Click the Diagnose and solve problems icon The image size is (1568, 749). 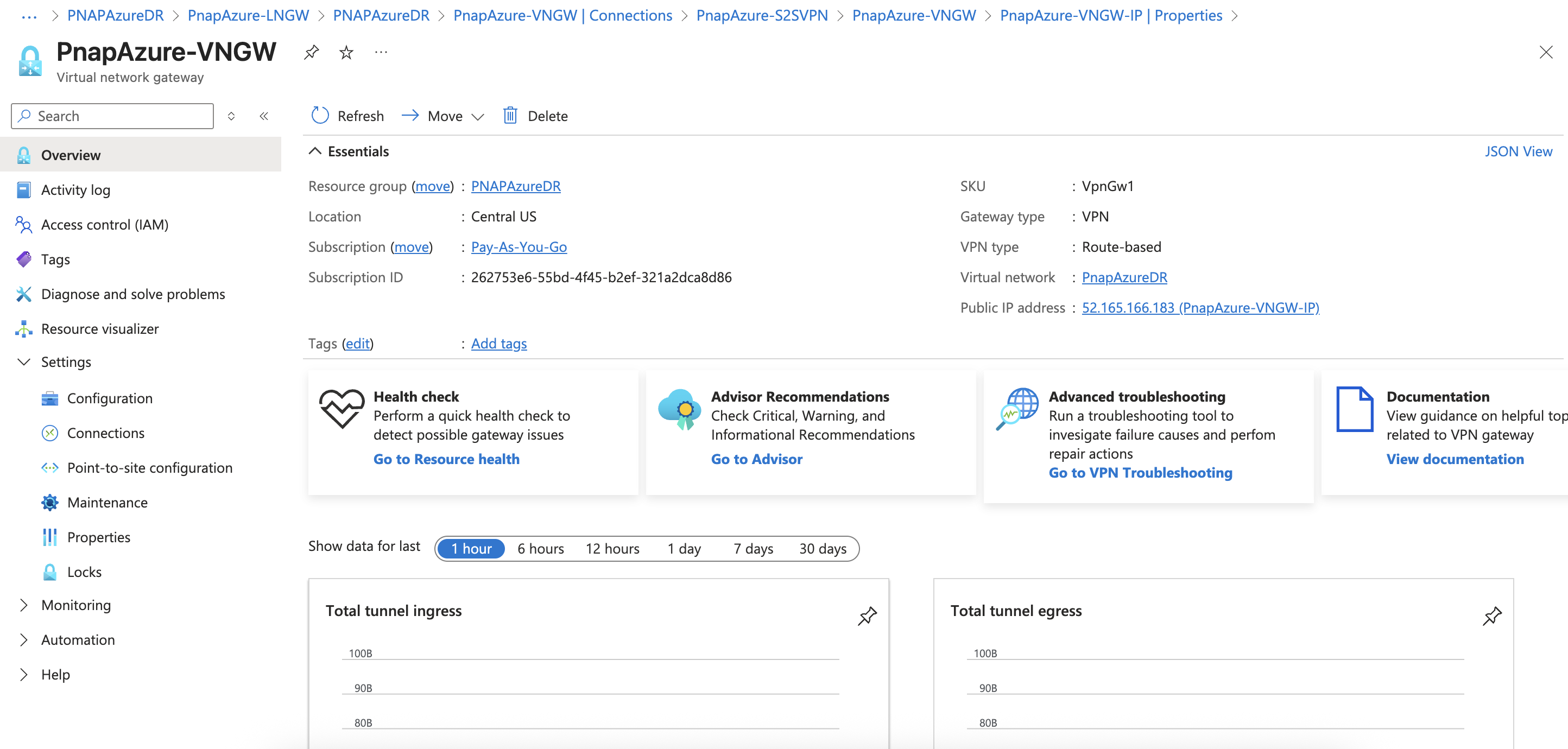[x=24, y=294]
